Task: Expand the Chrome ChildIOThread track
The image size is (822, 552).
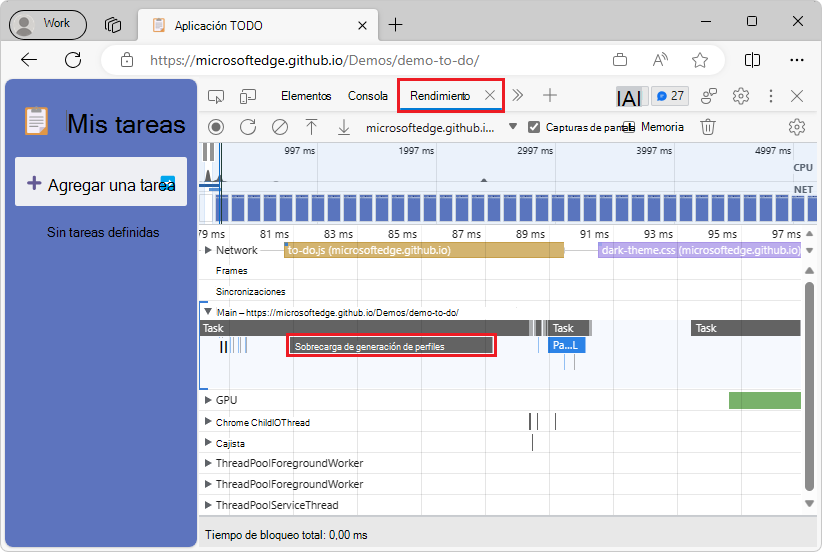Action: tap(208, 421)
